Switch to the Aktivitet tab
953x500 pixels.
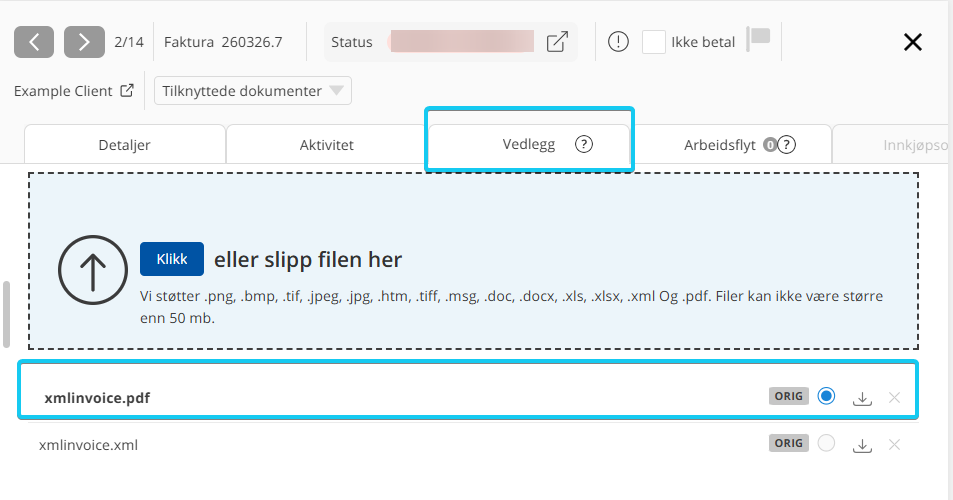[x=326, y=145]
